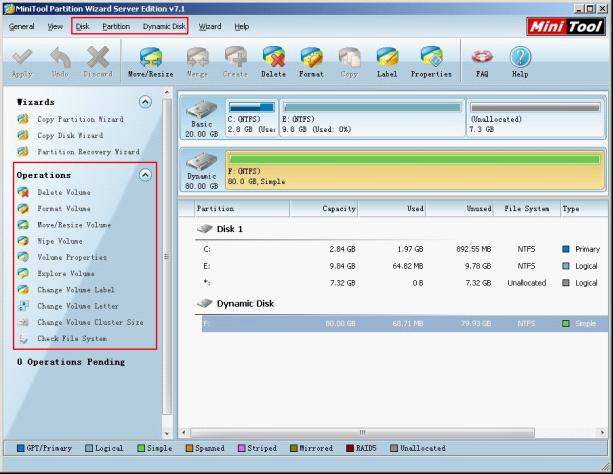
Task: Click the RAID5 legend swatch
Action: [350, 448]
